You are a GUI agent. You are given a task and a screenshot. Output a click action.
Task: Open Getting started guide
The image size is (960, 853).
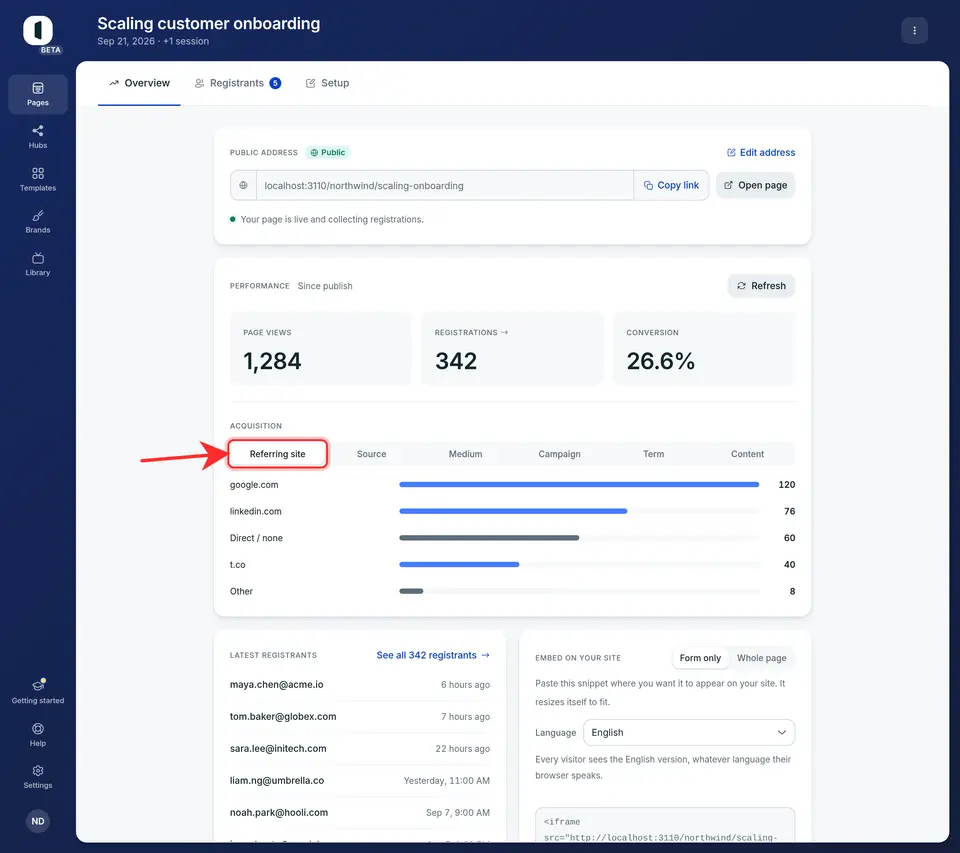[38, 691]
